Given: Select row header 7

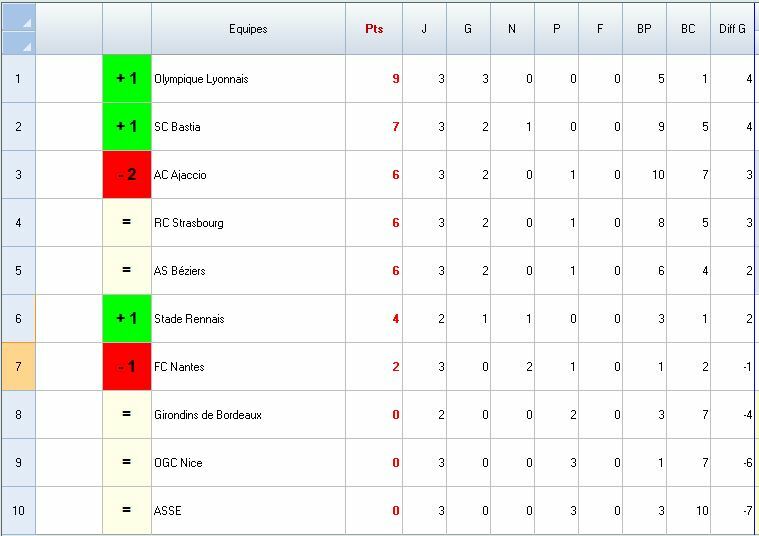Looking at the screenshot, I should (18, 367).
